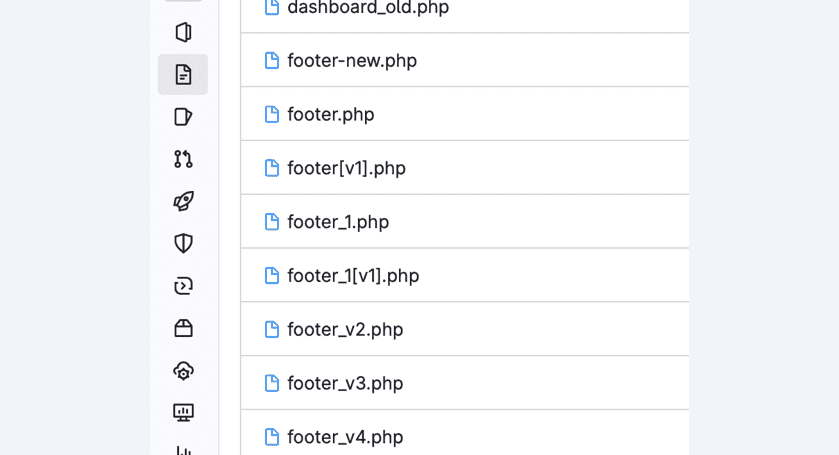Select the Repository files sidebar icon
Image resolution: width=839 pixels, height=455 pixels.
[x=183, y=74]
